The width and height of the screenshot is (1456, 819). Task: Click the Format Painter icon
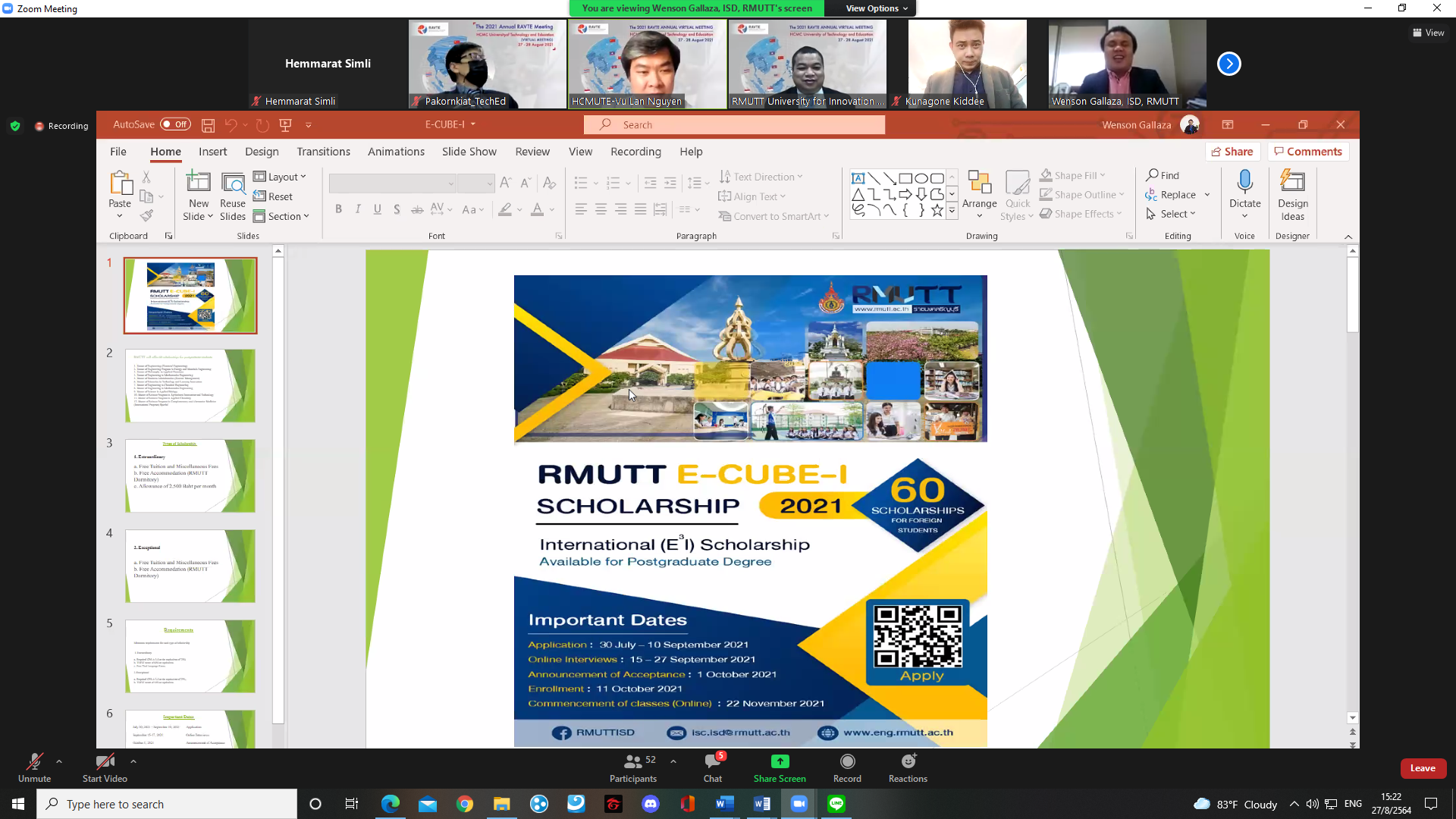click(x=146, y=215)
